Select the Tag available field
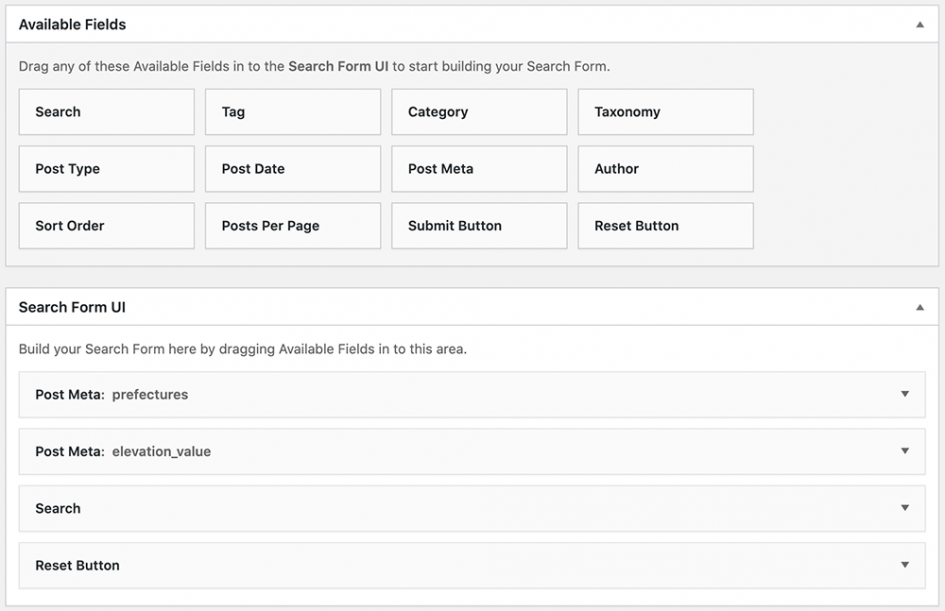Image resolution: width=945 pixels, height=611 pixels. (x=293, y=112)
